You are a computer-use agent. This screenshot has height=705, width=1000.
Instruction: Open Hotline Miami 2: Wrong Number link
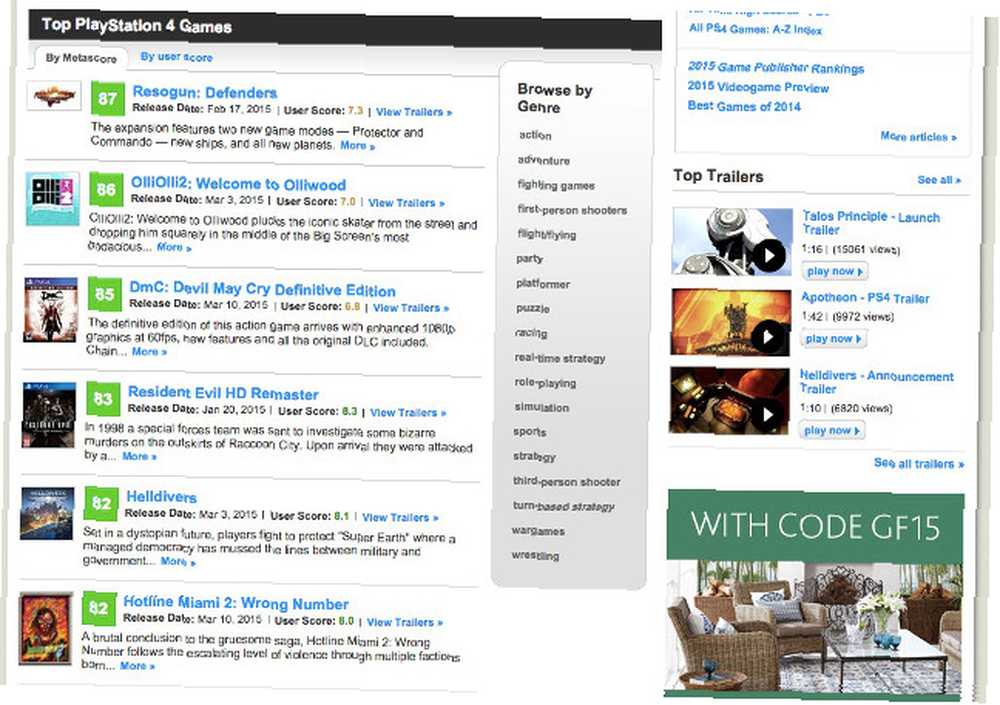pyautogui.click(x=236, y=603)
